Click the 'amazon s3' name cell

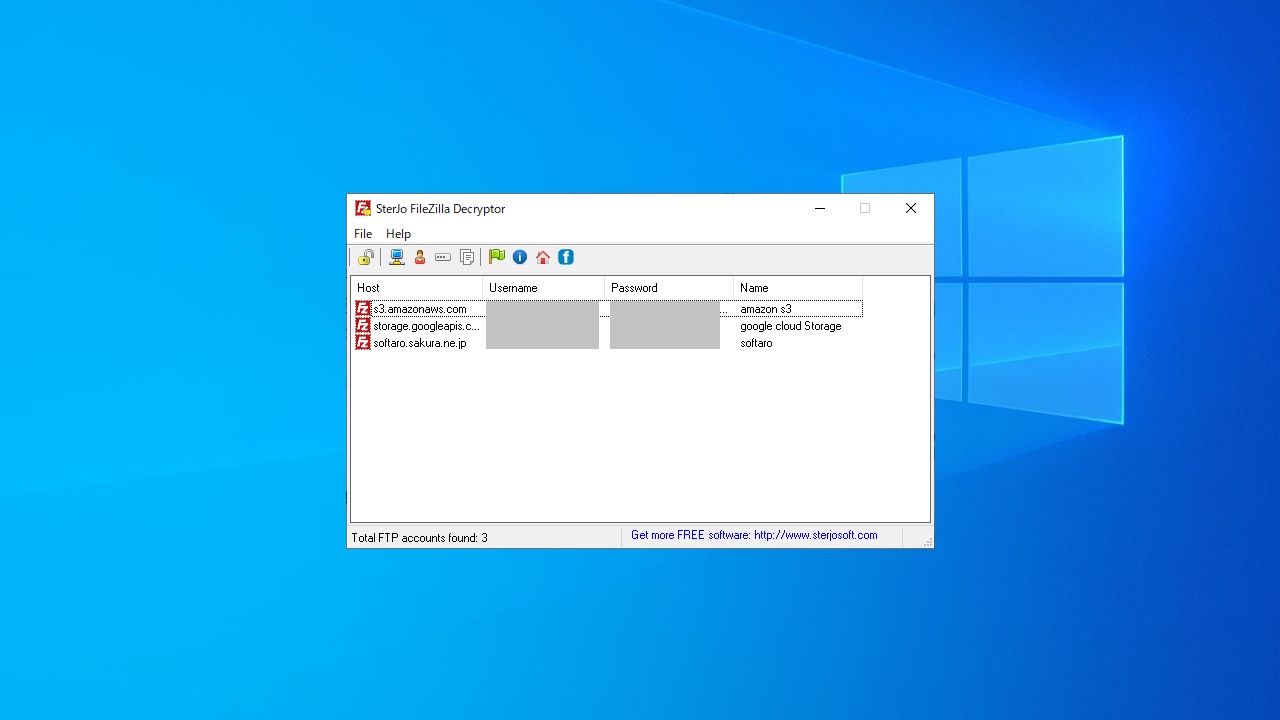click(766, 309)
